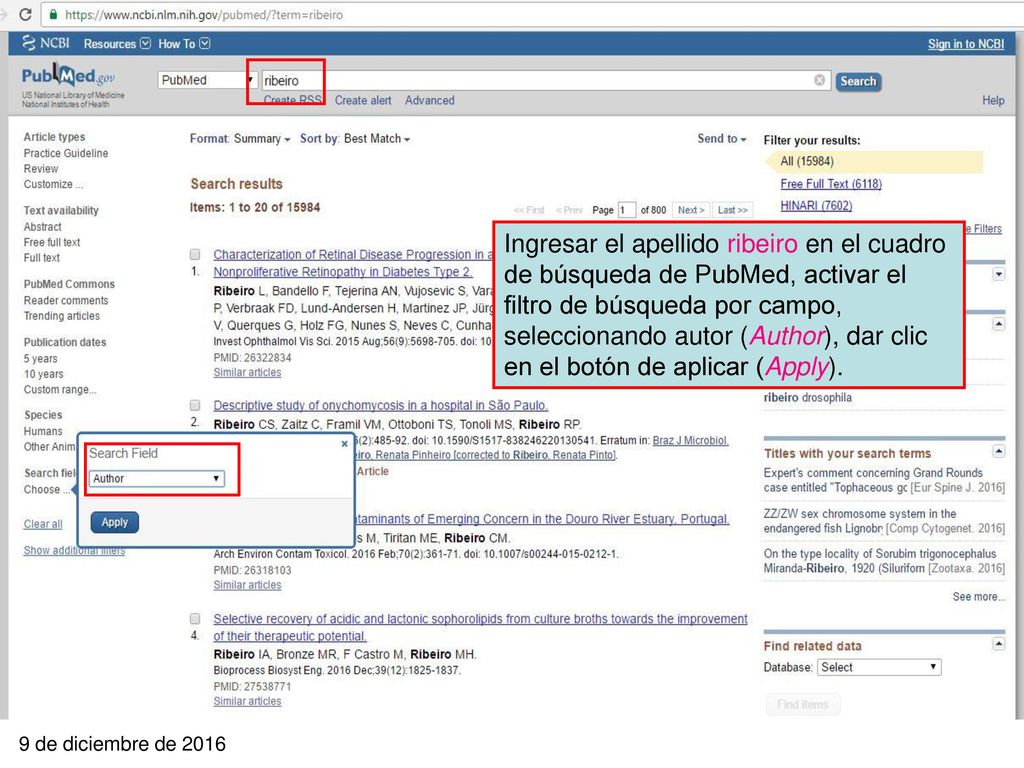Apply the Review article type filter

tap(40, 168)
